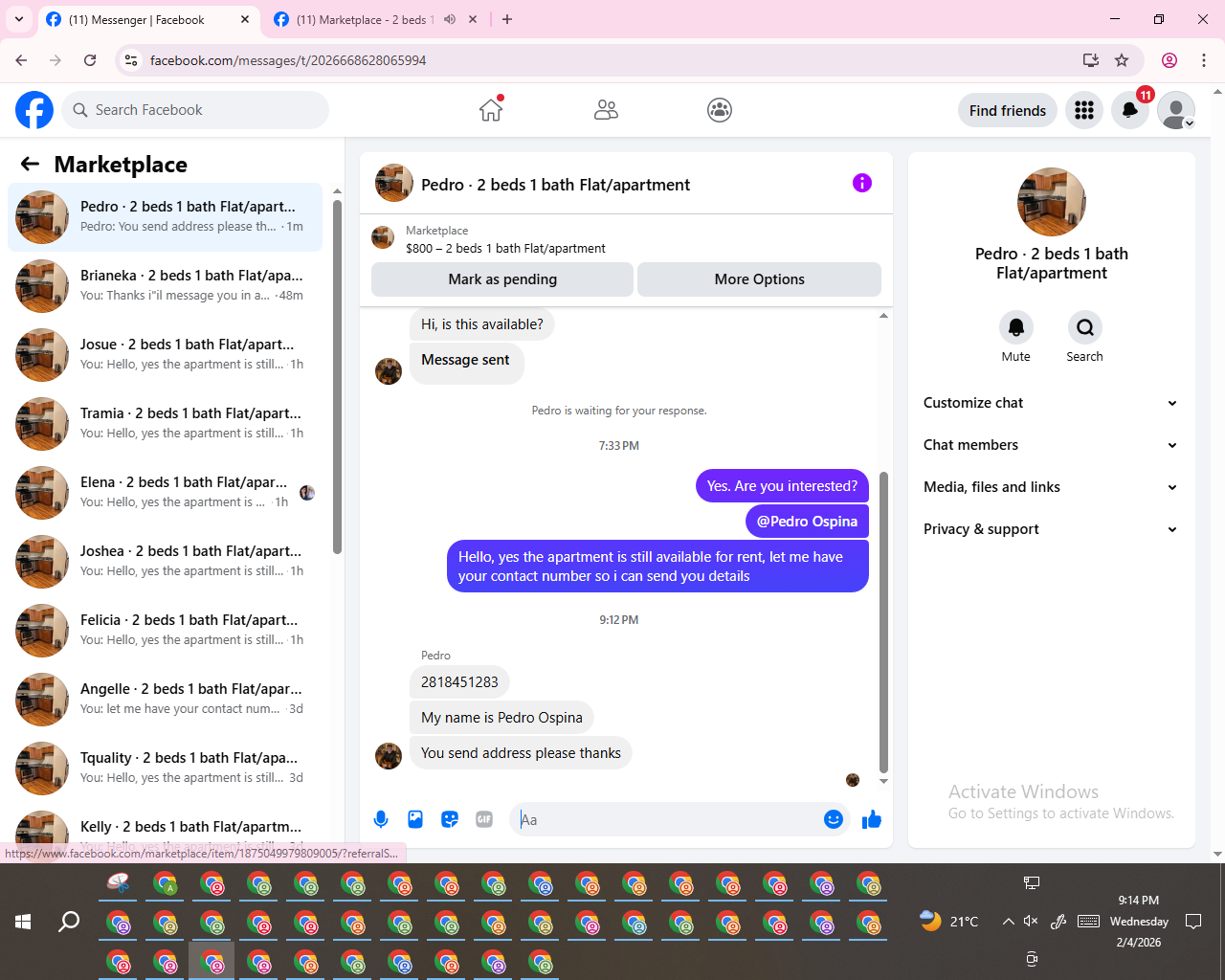
Task: Open Chrome tab search dropdown arrow
Action: 19,19
